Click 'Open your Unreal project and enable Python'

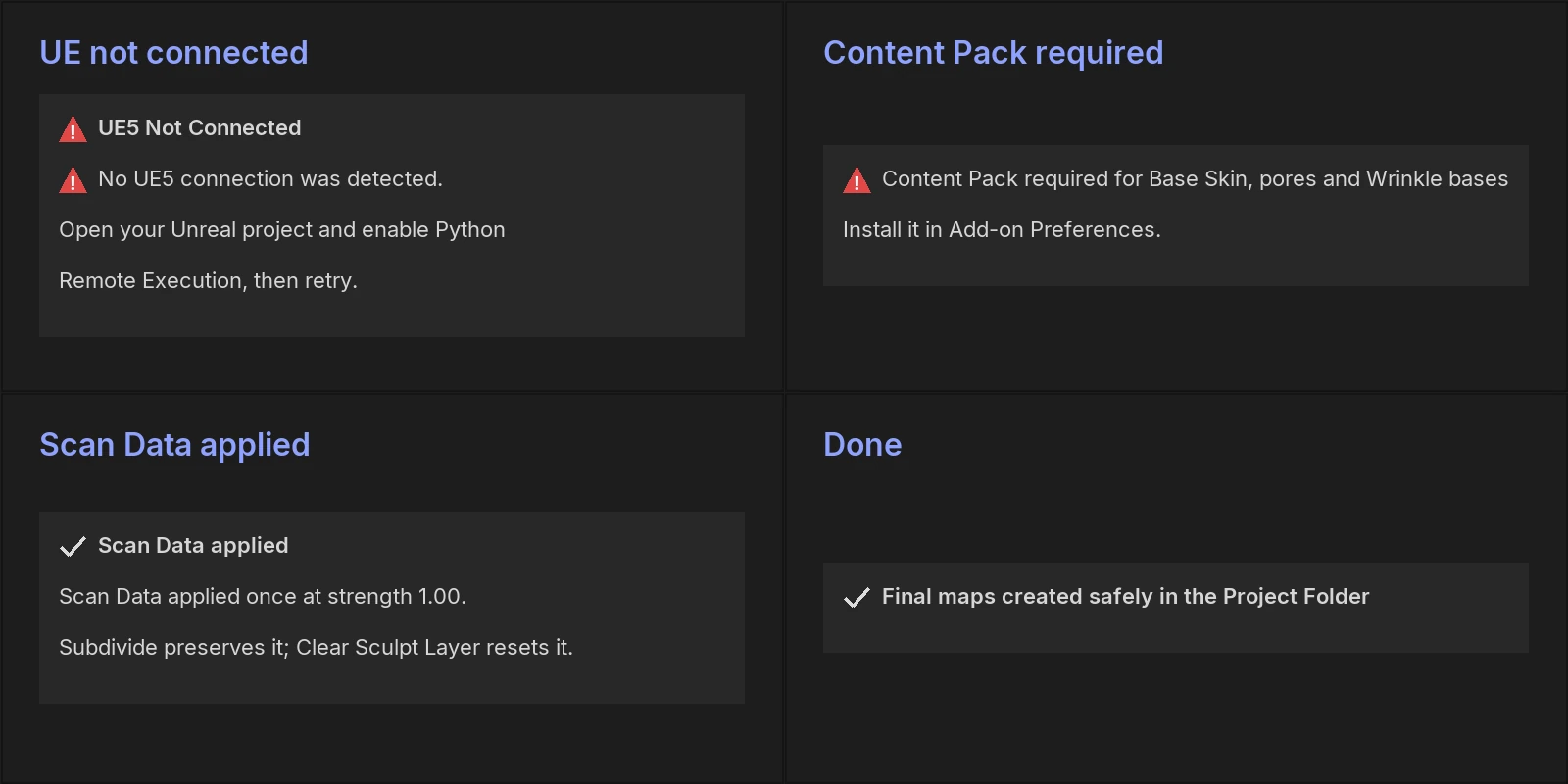tap(282, 230)
